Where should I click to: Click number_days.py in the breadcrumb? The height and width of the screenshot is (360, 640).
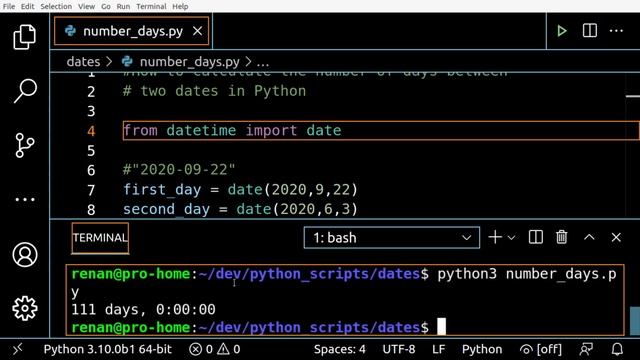click(x=189, y=62)
